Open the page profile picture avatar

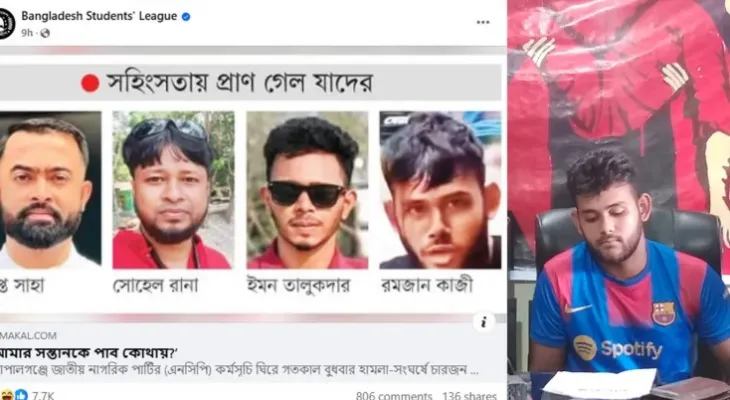tap(7, 23)
